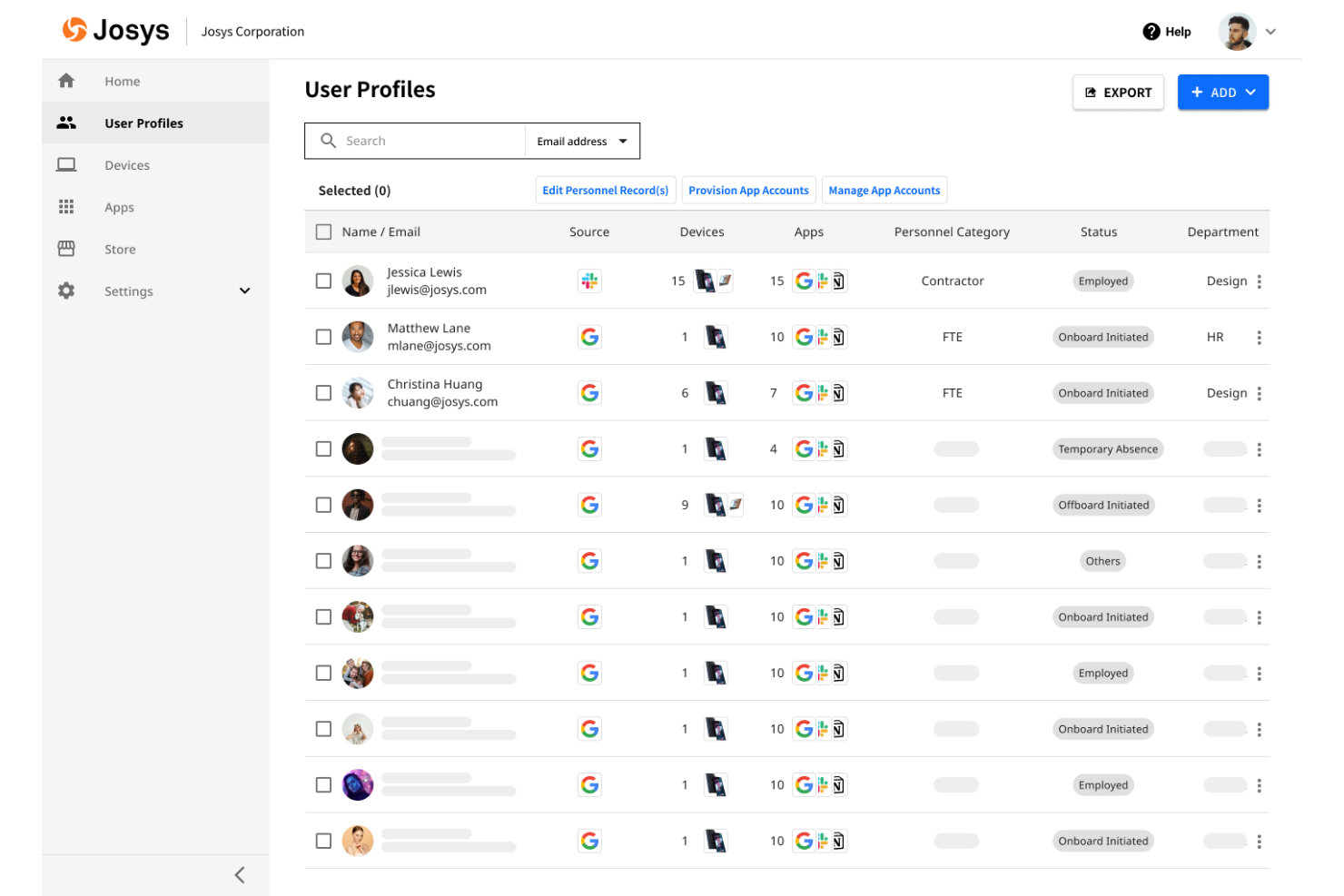This screenshot has height=896, width=1344.
Task: Click Jessica Lewis's profile picture
Action: (358, 281)
